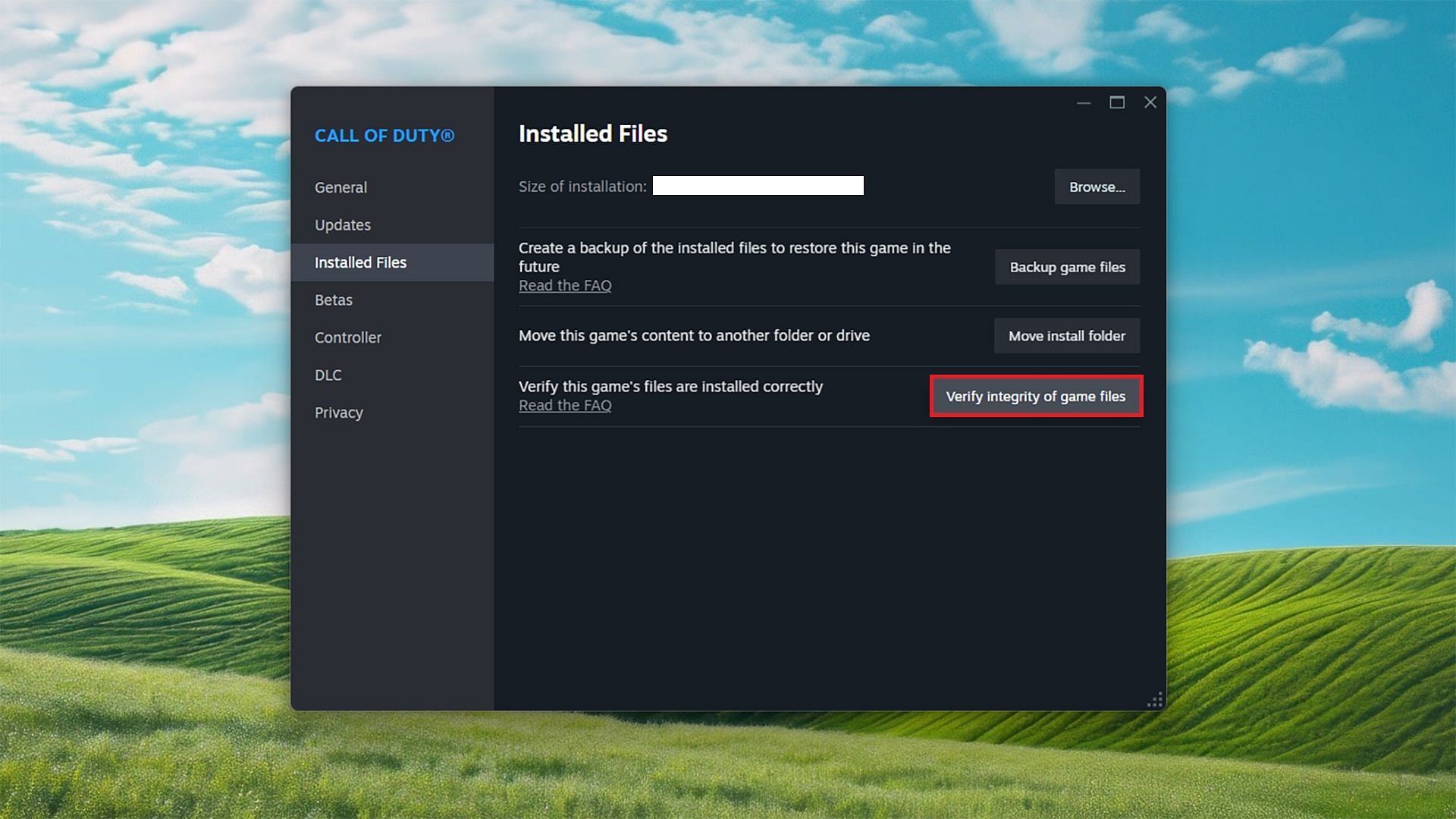Image resolution: width=1456 pixels, height=819 pixels.
Task: Minimize the Steam properties window
Action: point(1082,102)
